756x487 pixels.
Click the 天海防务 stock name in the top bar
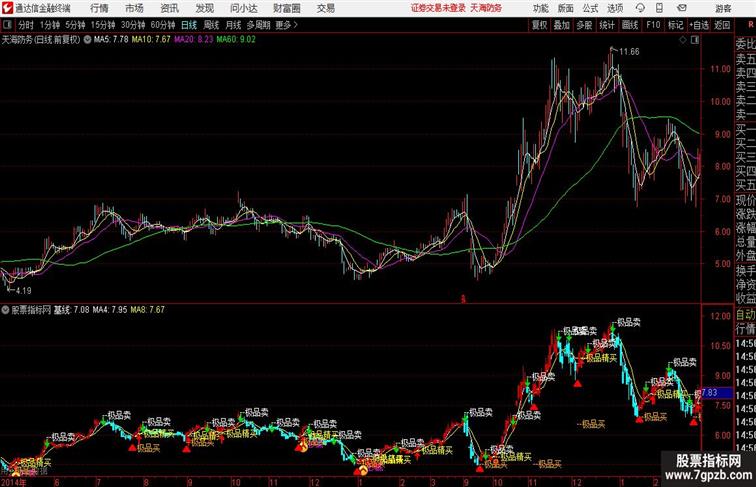[486, 8]
